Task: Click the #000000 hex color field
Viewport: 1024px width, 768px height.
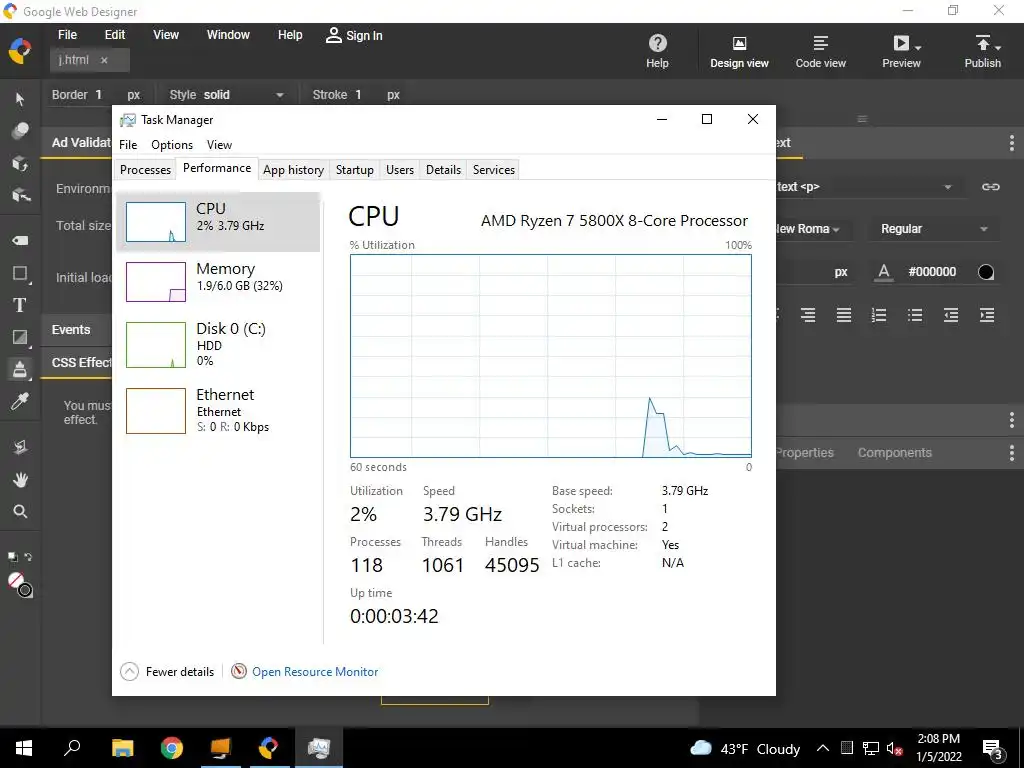Action: coord(932,272)
